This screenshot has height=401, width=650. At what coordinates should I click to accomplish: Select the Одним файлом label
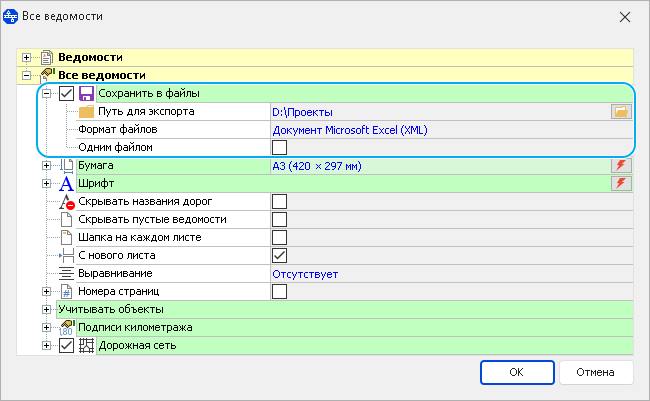[x=116, y=147]
